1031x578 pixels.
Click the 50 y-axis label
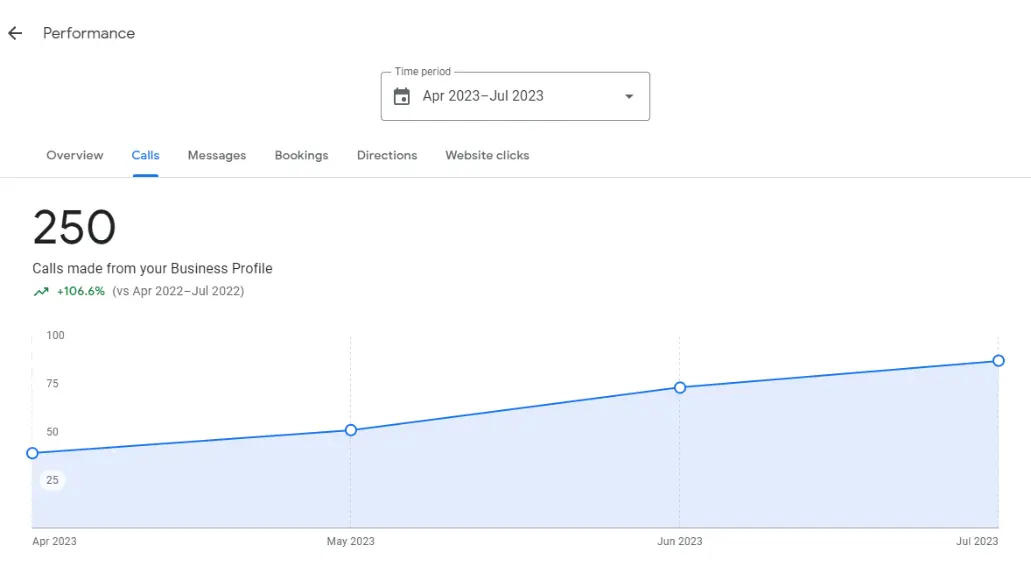click(53, 432)
